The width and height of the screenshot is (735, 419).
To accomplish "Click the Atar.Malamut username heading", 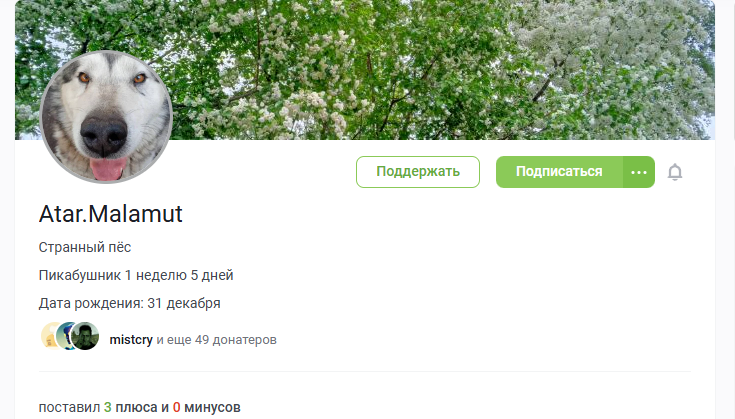I will [111, 214].
